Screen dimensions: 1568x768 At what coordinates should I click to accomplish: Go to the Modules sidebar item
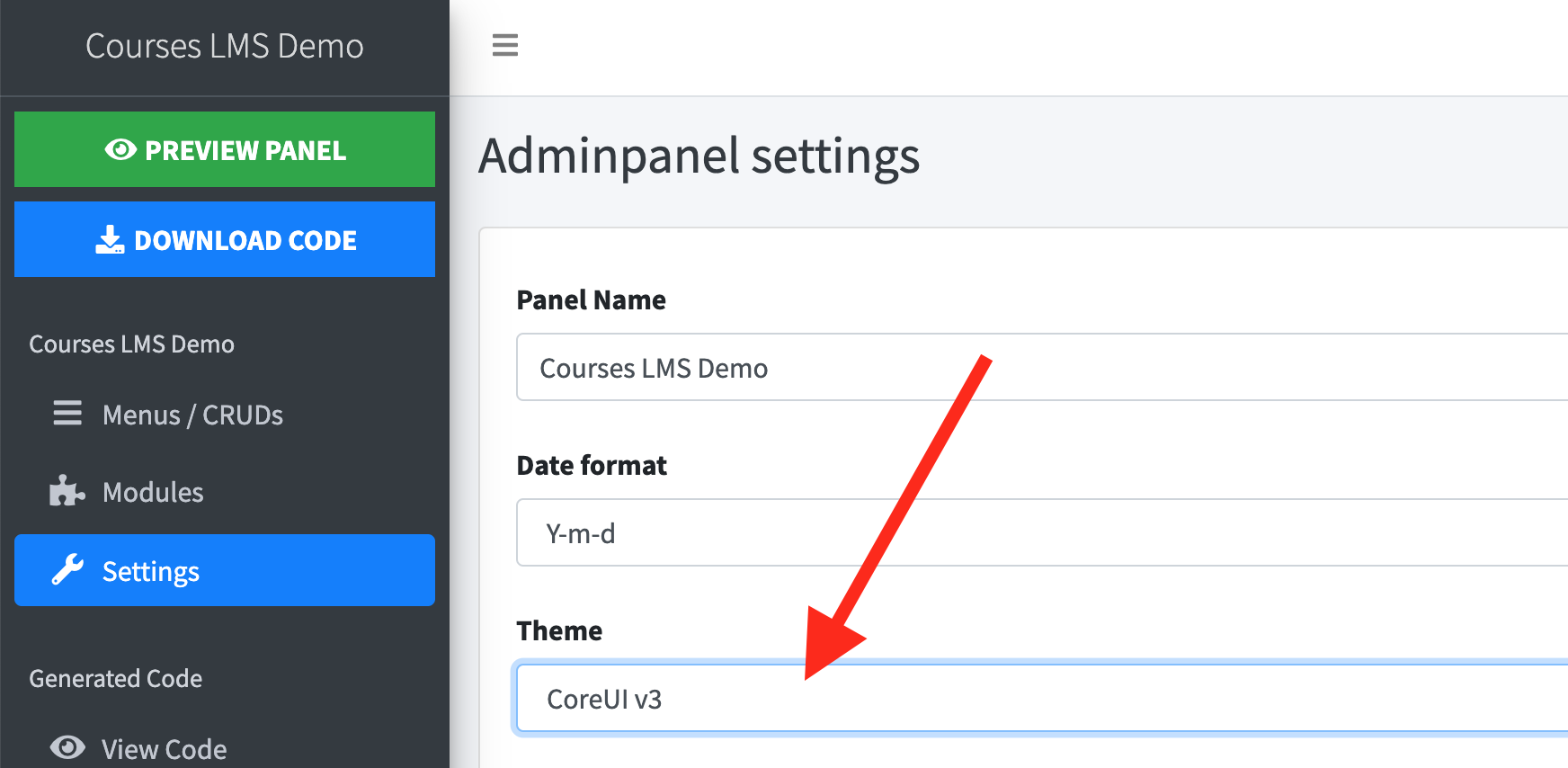coord(153,492)
